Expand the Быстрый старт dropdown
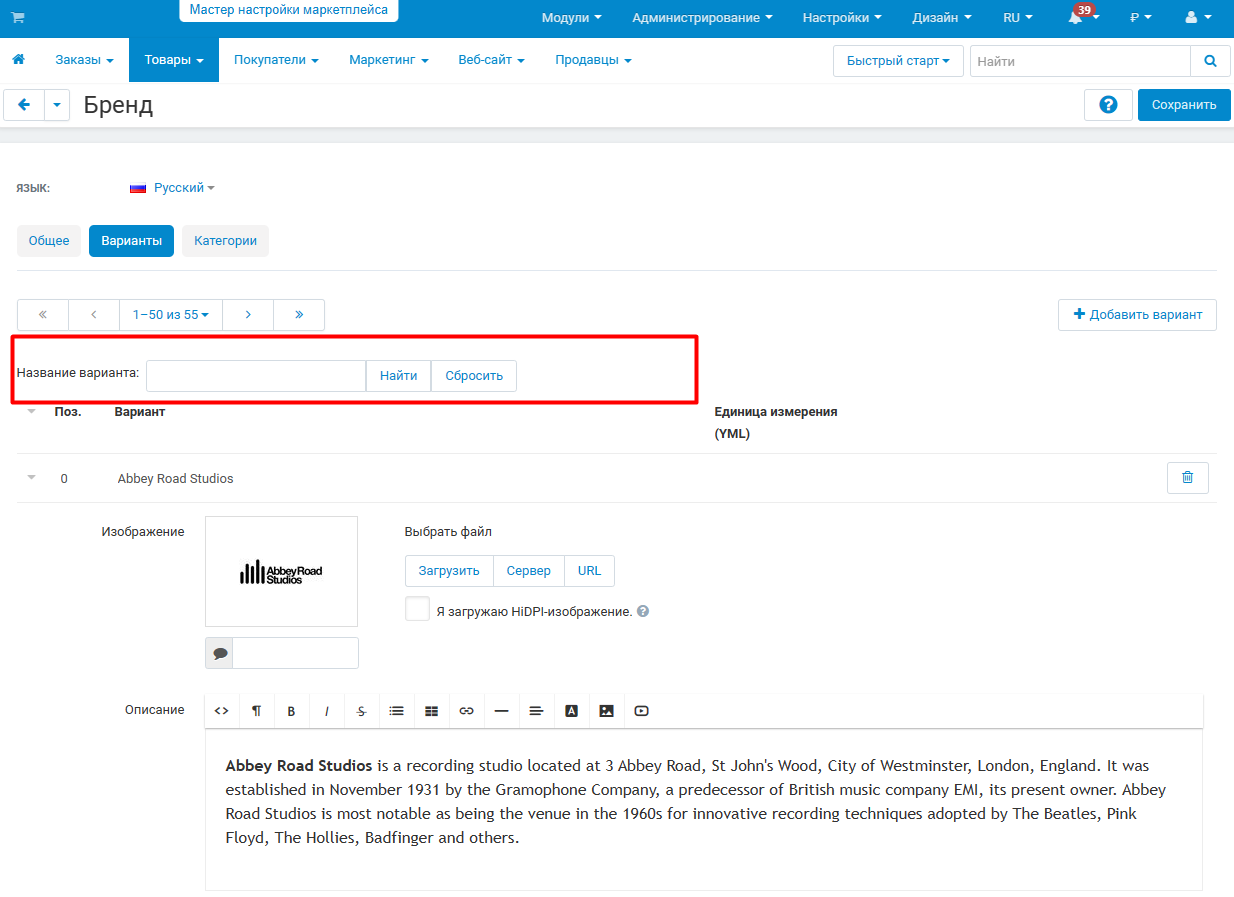Viewport: 1234px width, 897px height. coord(898,61)
